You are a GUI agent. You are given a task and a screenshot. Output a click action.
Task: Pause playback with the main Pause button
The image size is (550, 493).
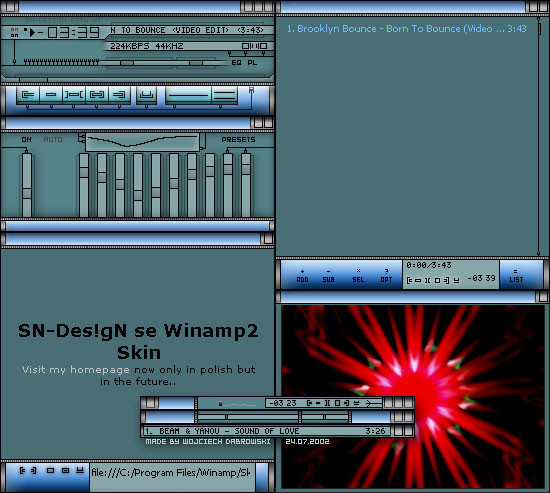pyautogui.click(x=74, y=95)
